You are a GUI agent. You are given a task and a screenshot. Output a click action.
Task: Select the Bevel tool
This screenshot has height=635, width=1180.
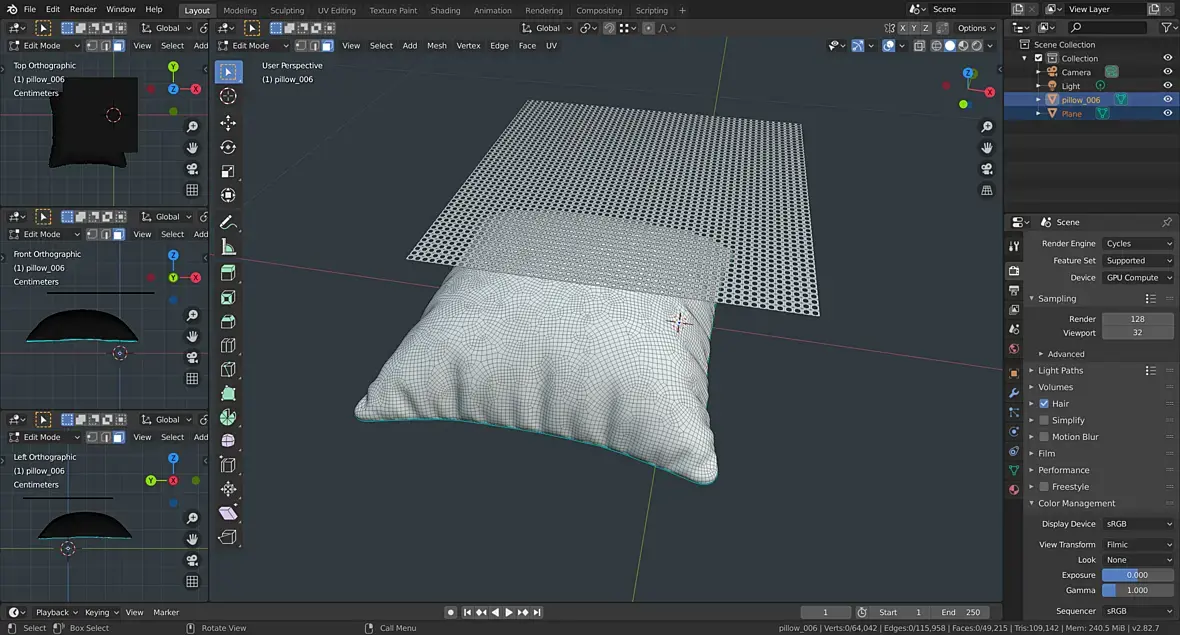pyautogui.click(x=228, y=321)
